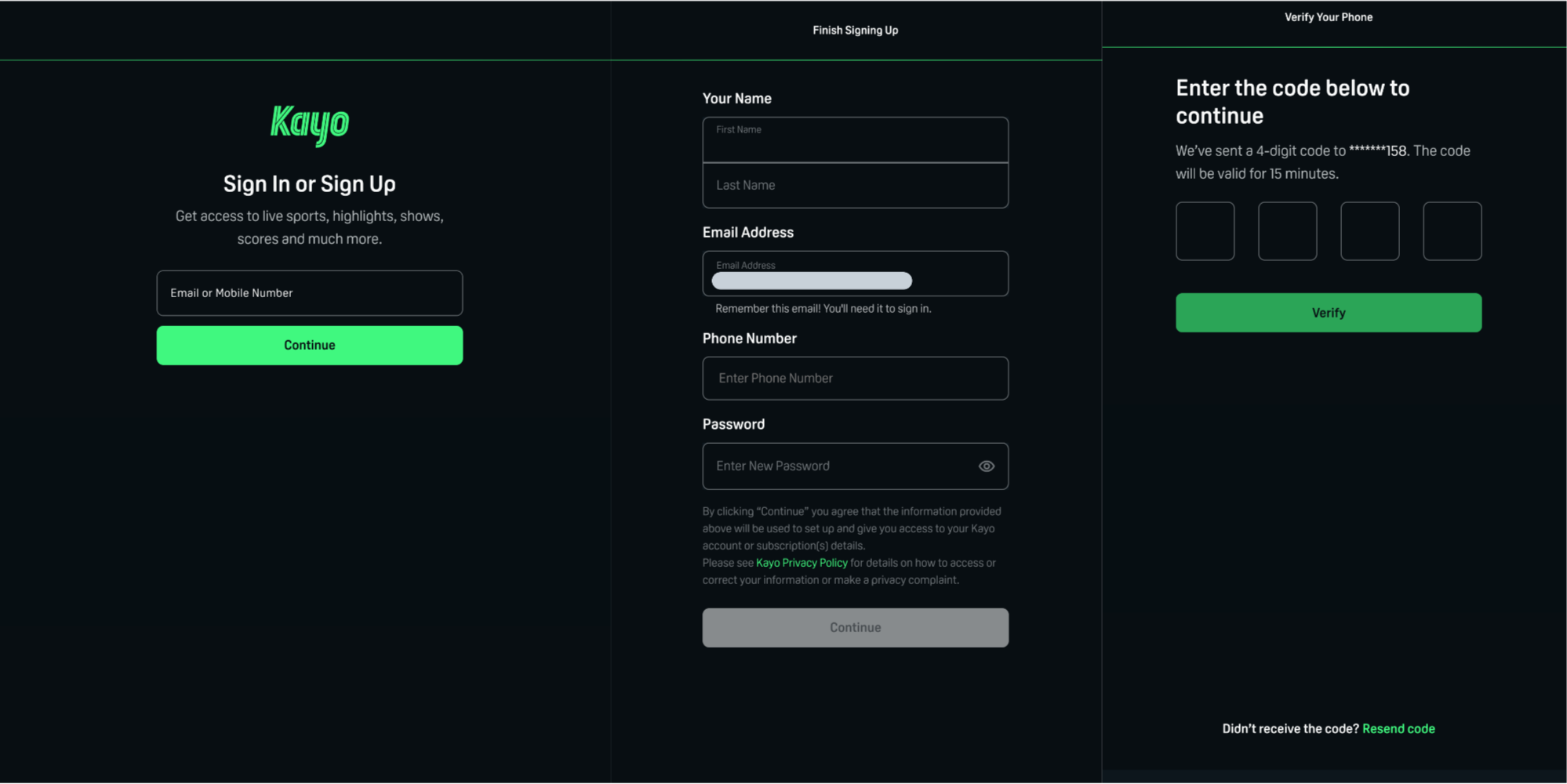The width and height of the screenshot is (1567, 784).
Task: Toggle password visibility eye icon
Action: (987, 466)
